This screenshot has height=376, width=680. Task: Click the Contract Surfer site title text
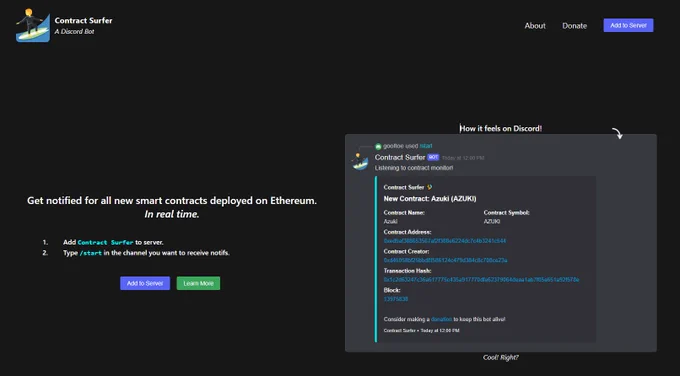(x=83, y=20)
